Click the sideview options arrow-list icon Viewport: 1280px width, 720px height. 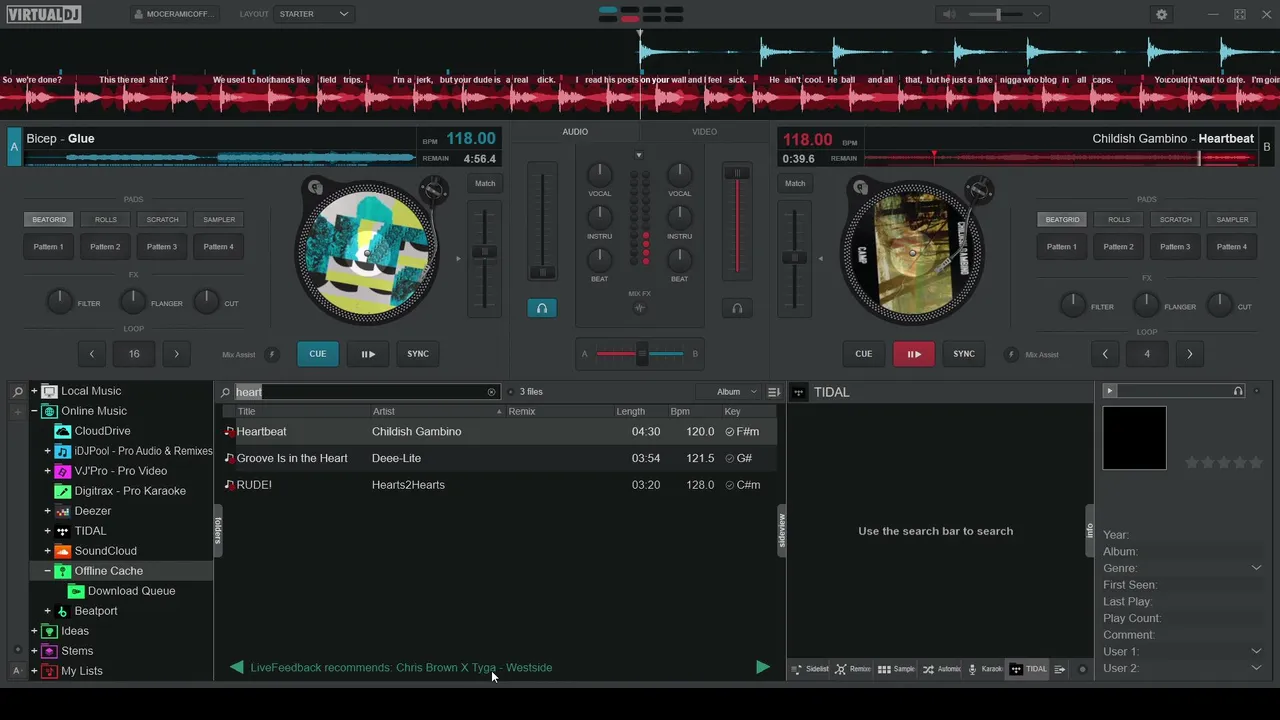coord(1060,669)
